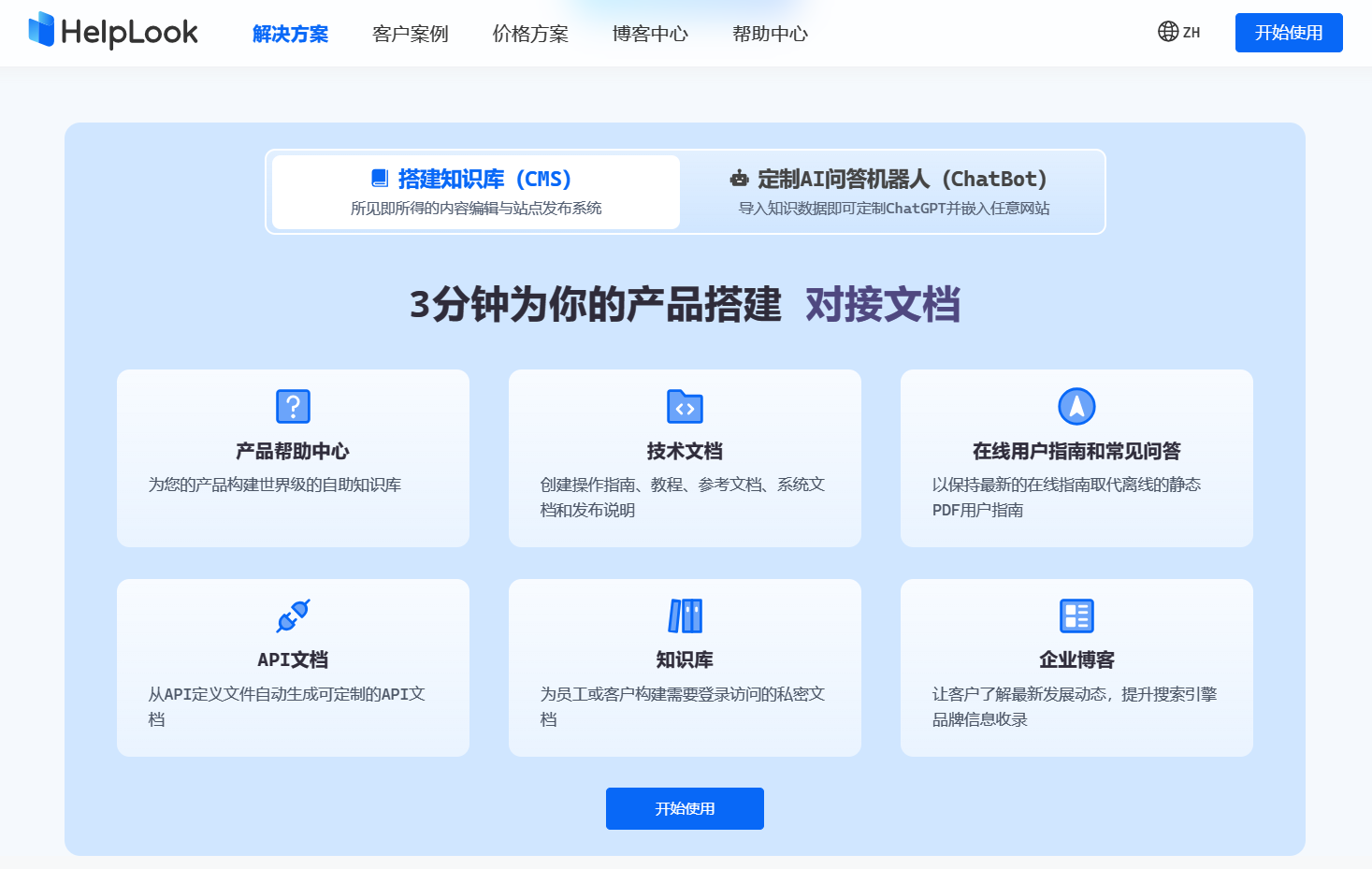
Task: Open the 客户案例 menu item
Action: pyautogui.click(x=410, y=34)
